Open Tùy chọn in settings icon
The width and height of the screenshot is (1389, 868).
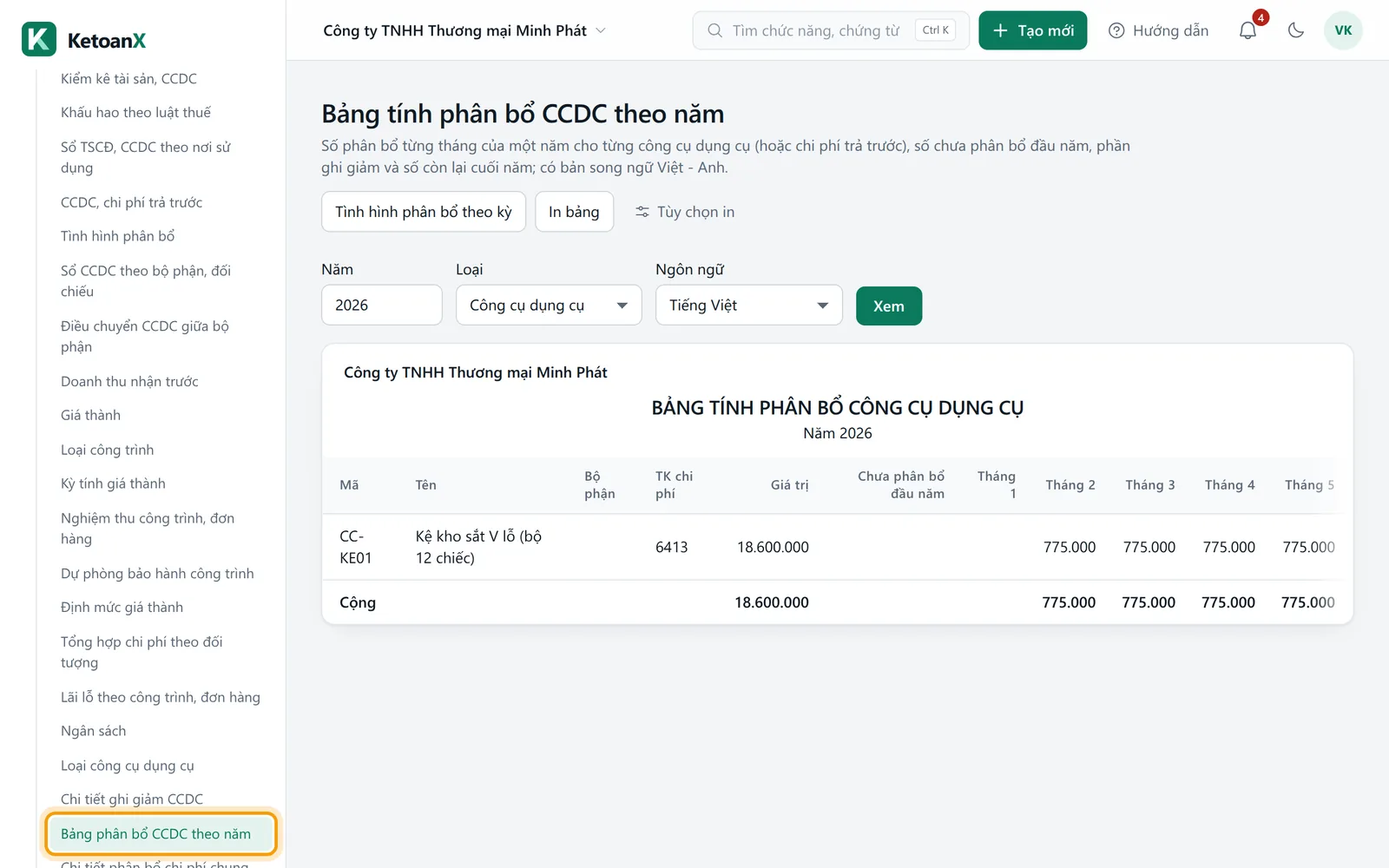[642, 212]
